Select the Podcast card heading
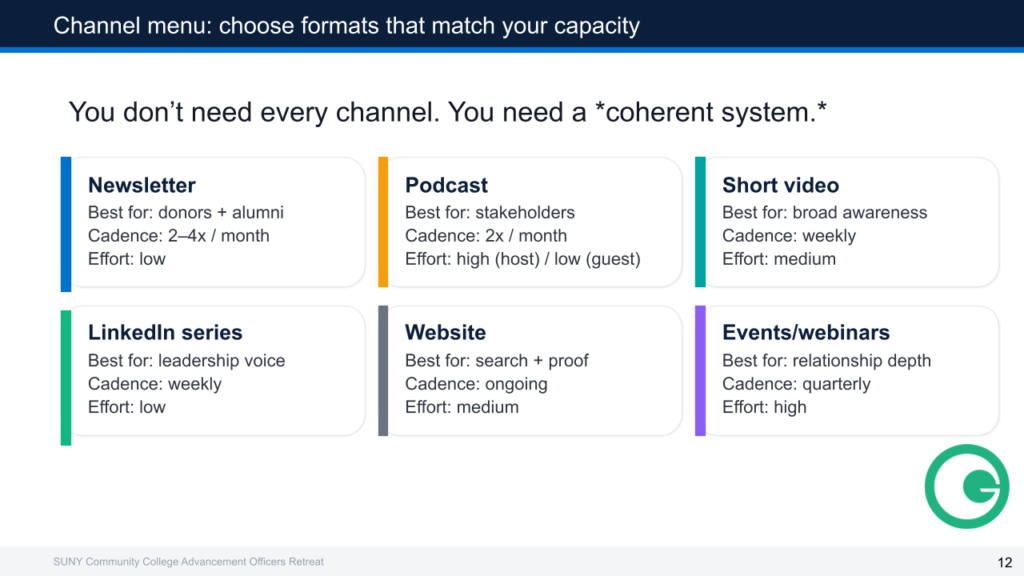Screen dimensions: 1024x576 point(446,185)
